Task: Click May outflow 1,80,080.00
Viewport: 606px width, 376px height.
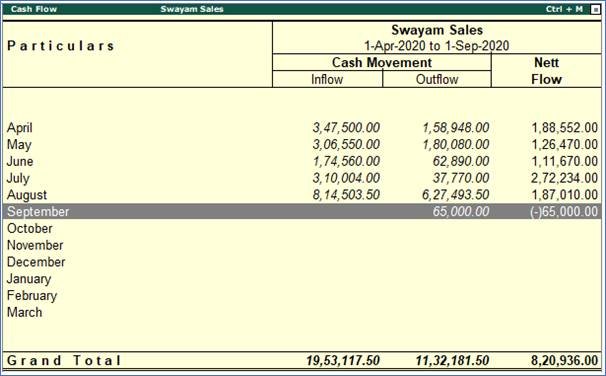Action: [456, 145]
